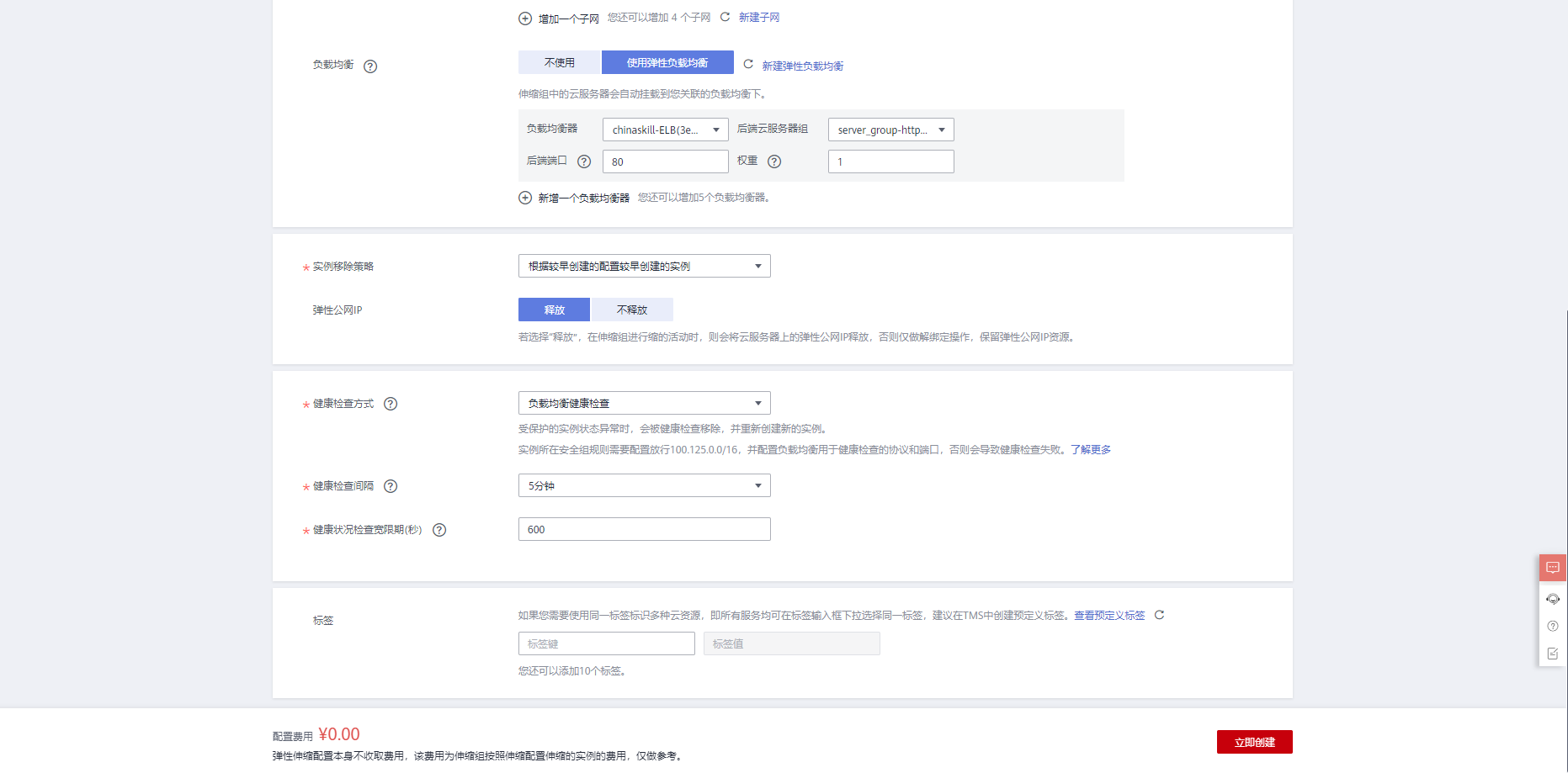The height and width of the screenshot is (773, 1568).
Task: Click help icon beside 健康检查间隔
Action: point(391,486)
